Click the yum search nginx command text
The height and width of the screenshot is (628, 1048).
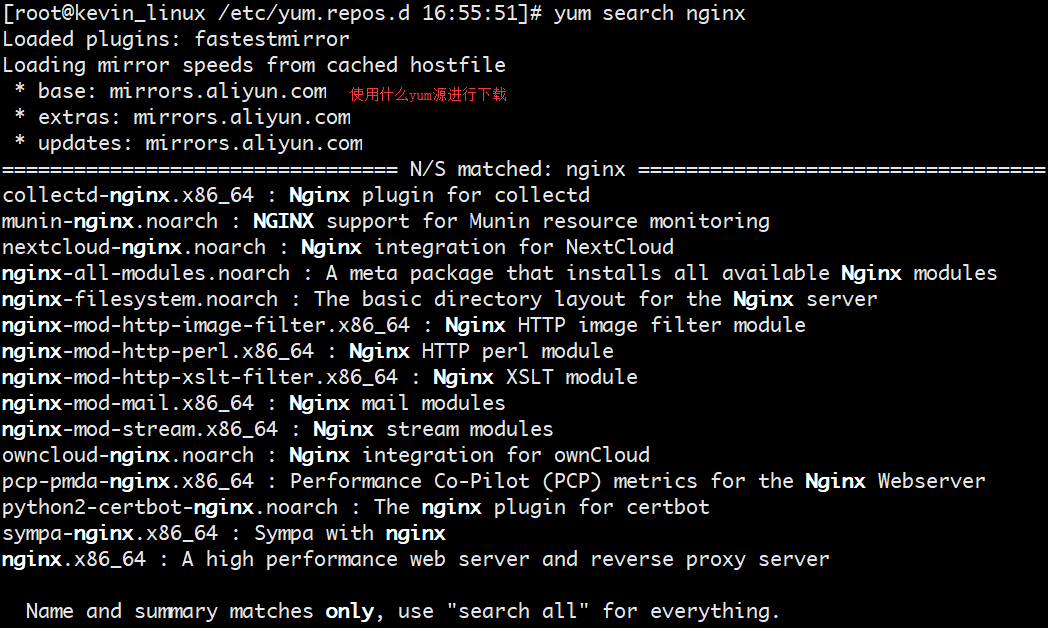[649, 13]
